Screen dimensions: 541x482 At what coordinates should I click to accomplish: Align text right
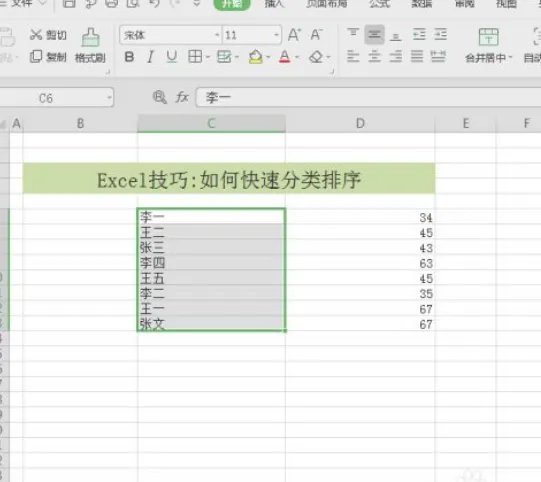396,56
